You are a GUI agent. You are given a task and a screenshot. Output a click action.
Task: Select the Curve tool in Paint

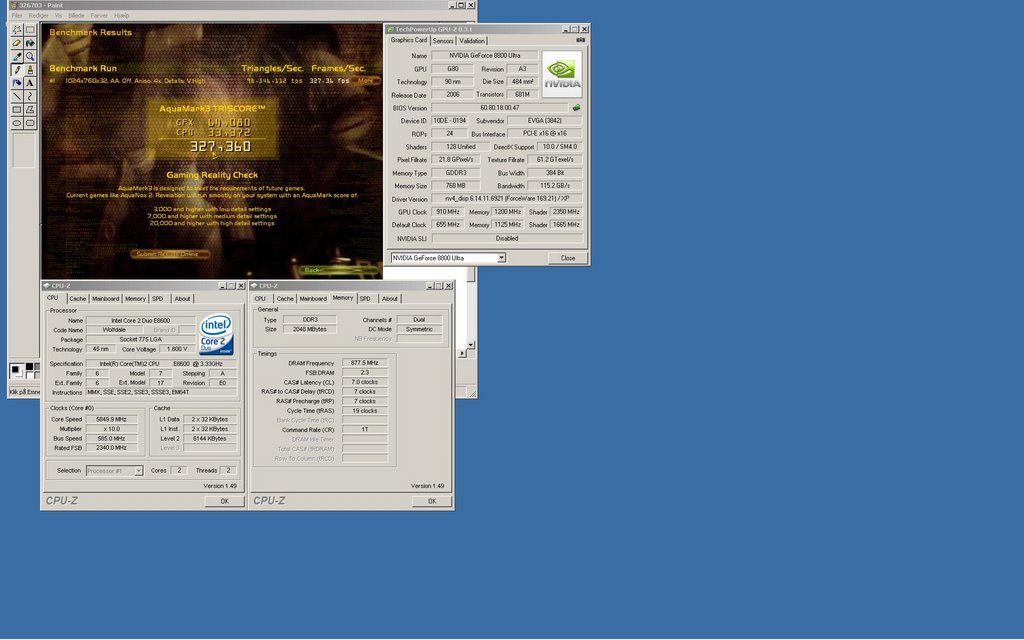coord(30,97)
